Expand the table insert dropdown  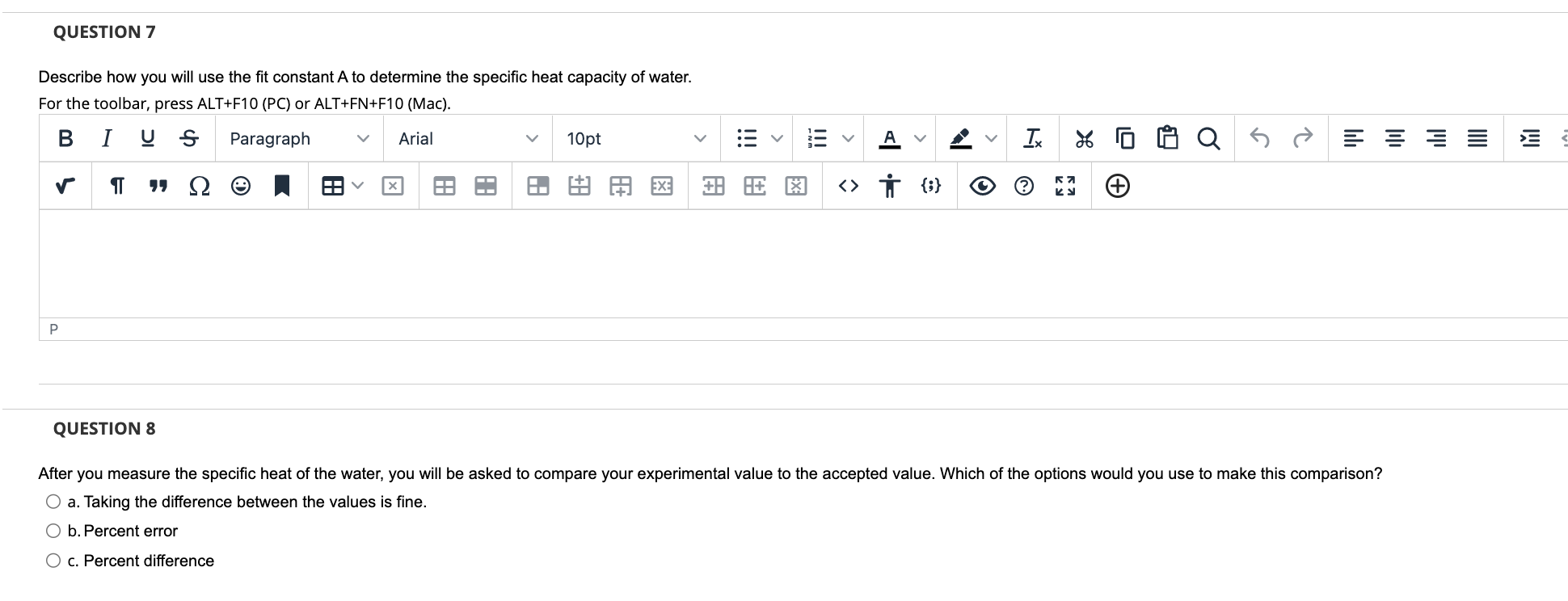pyautogui.click(x=357, y=187)
